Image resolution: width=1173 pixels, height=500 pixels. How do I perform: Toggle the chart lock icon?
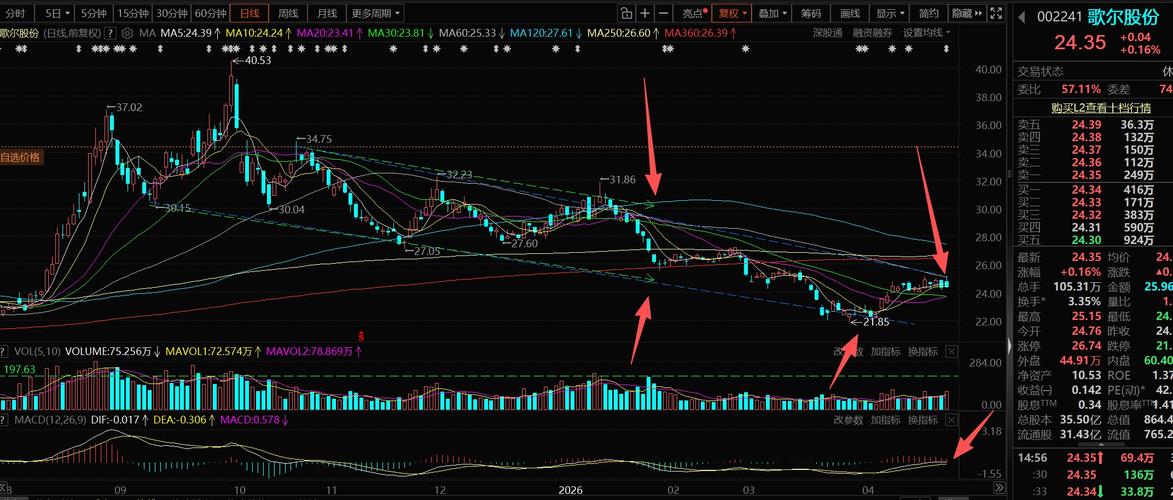click(625, 13)
